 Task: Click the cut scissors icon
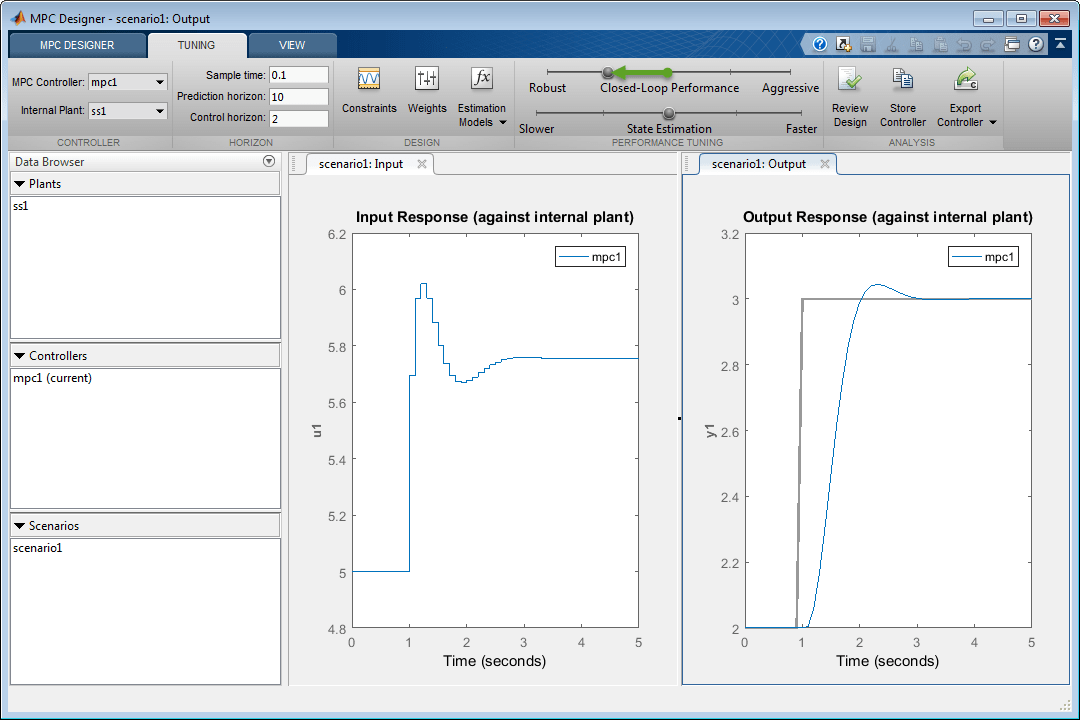pyautogui.click(x=892, y=44)
